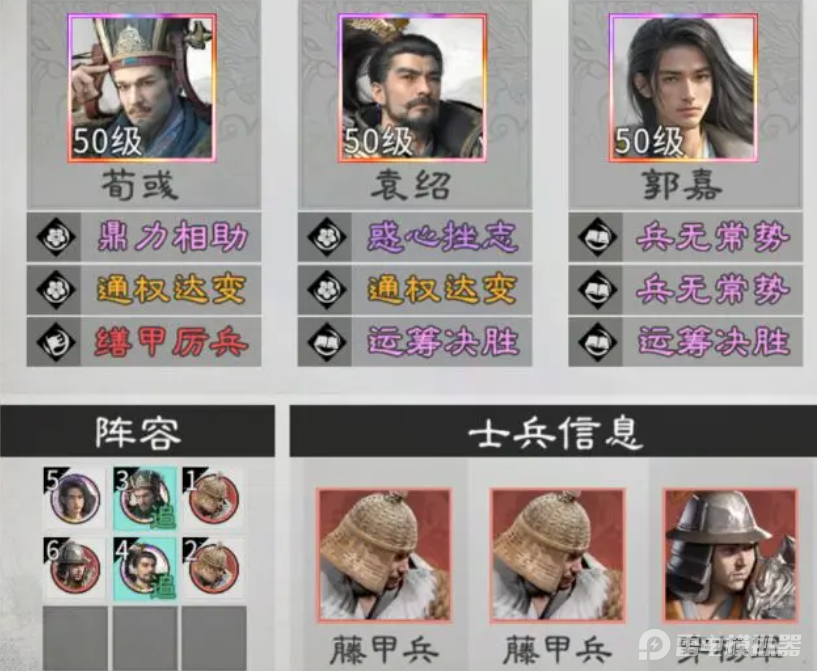Open the 阵容 section header
817x671 pixels.
tap(138, 431)
